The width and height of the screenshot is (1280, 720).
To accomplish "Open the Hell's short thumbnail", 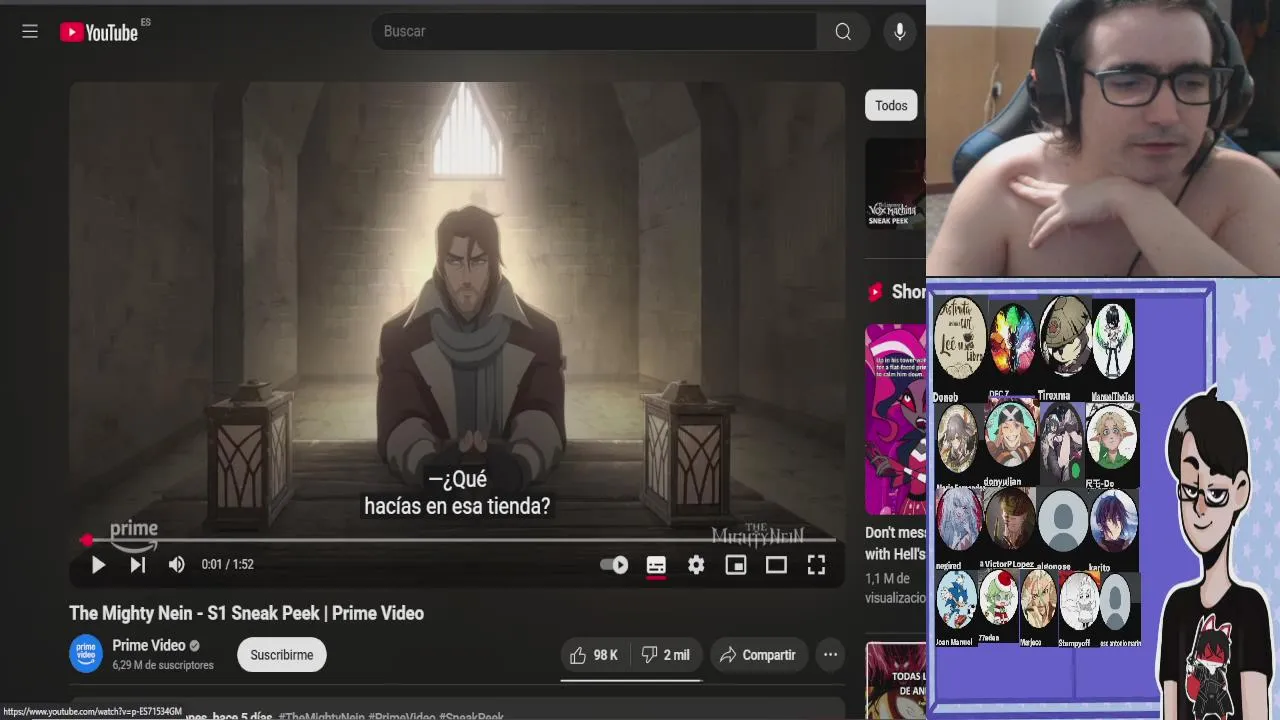I will 895,418.
